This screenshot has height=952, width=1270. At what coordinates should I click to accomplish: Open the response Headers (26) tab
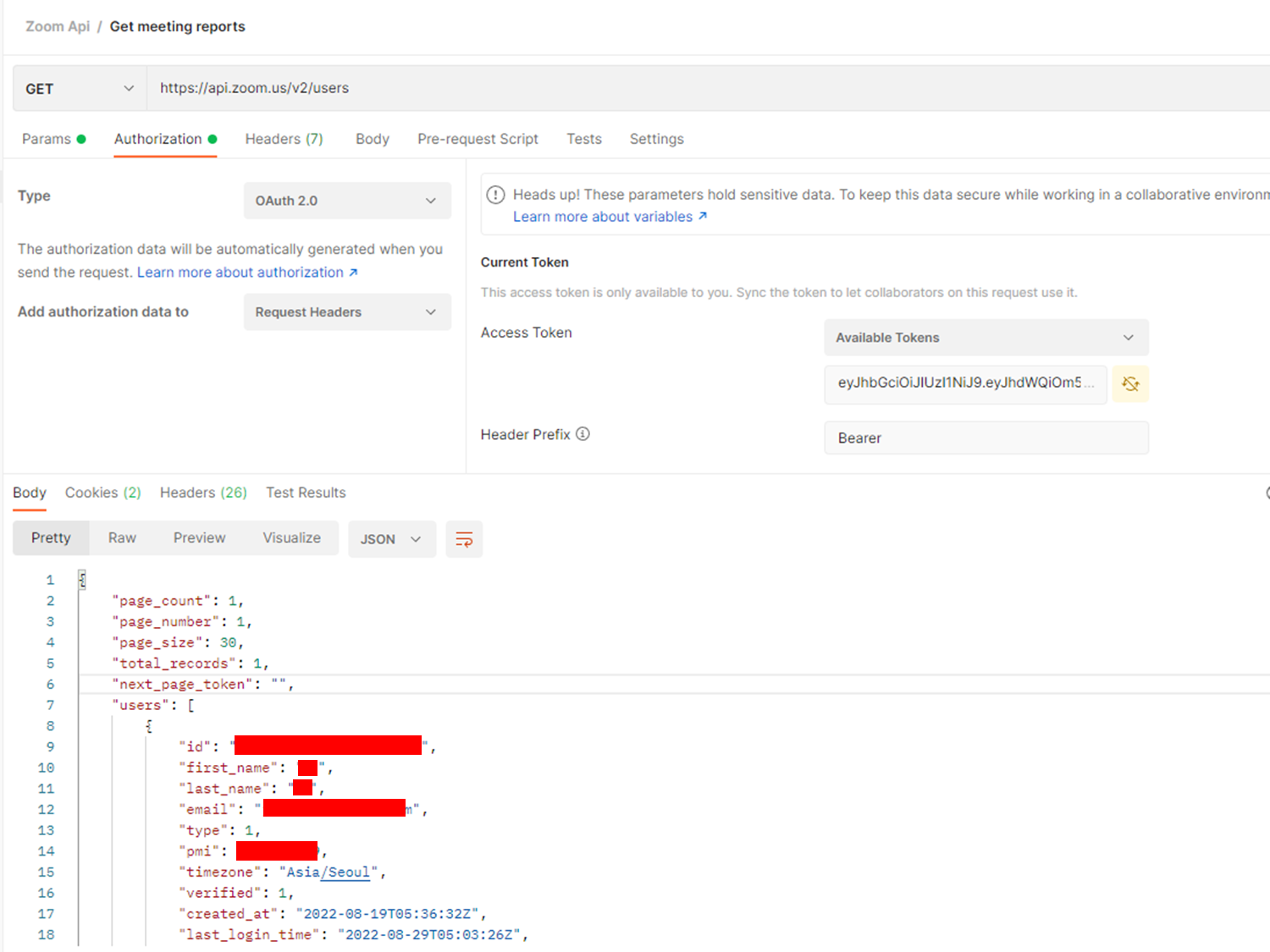coord(203,493)
